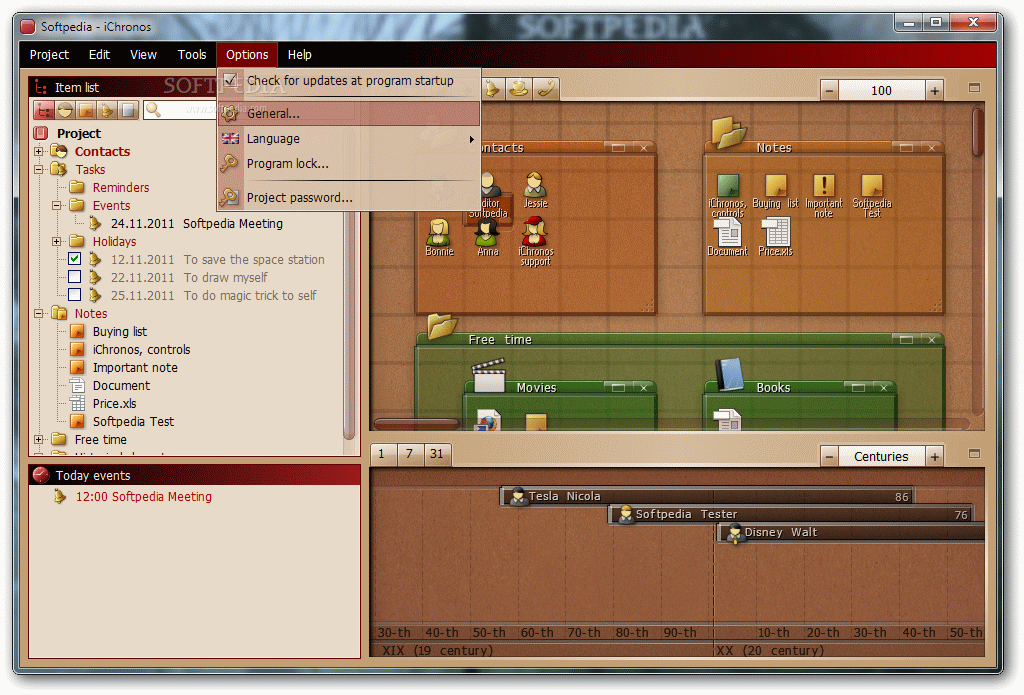This screenshot has height=695, width=1024.
Task: Click the open folder icon above Notes window
Action: 728,131
